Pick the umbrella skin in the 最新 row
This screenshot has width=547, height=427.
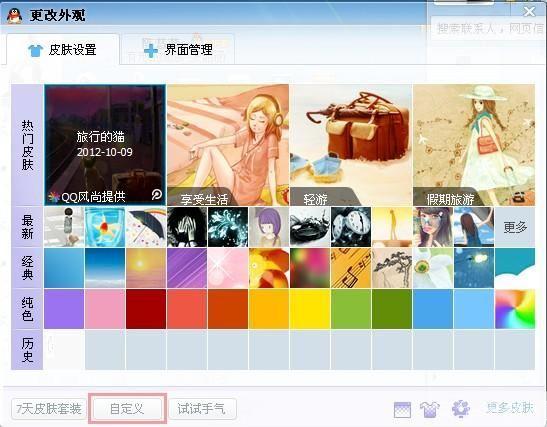coord(146,227)
